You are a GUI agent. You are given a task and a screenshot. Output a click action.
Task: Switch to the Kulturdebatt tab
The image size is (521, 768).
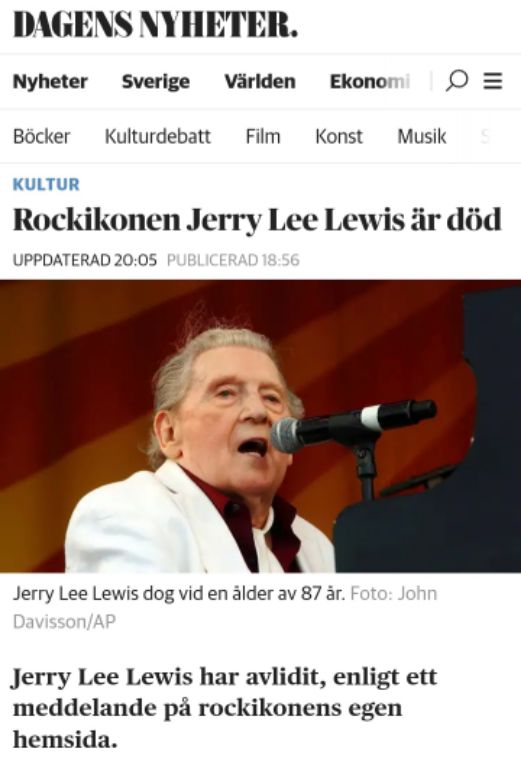click(x=158, y=136)
